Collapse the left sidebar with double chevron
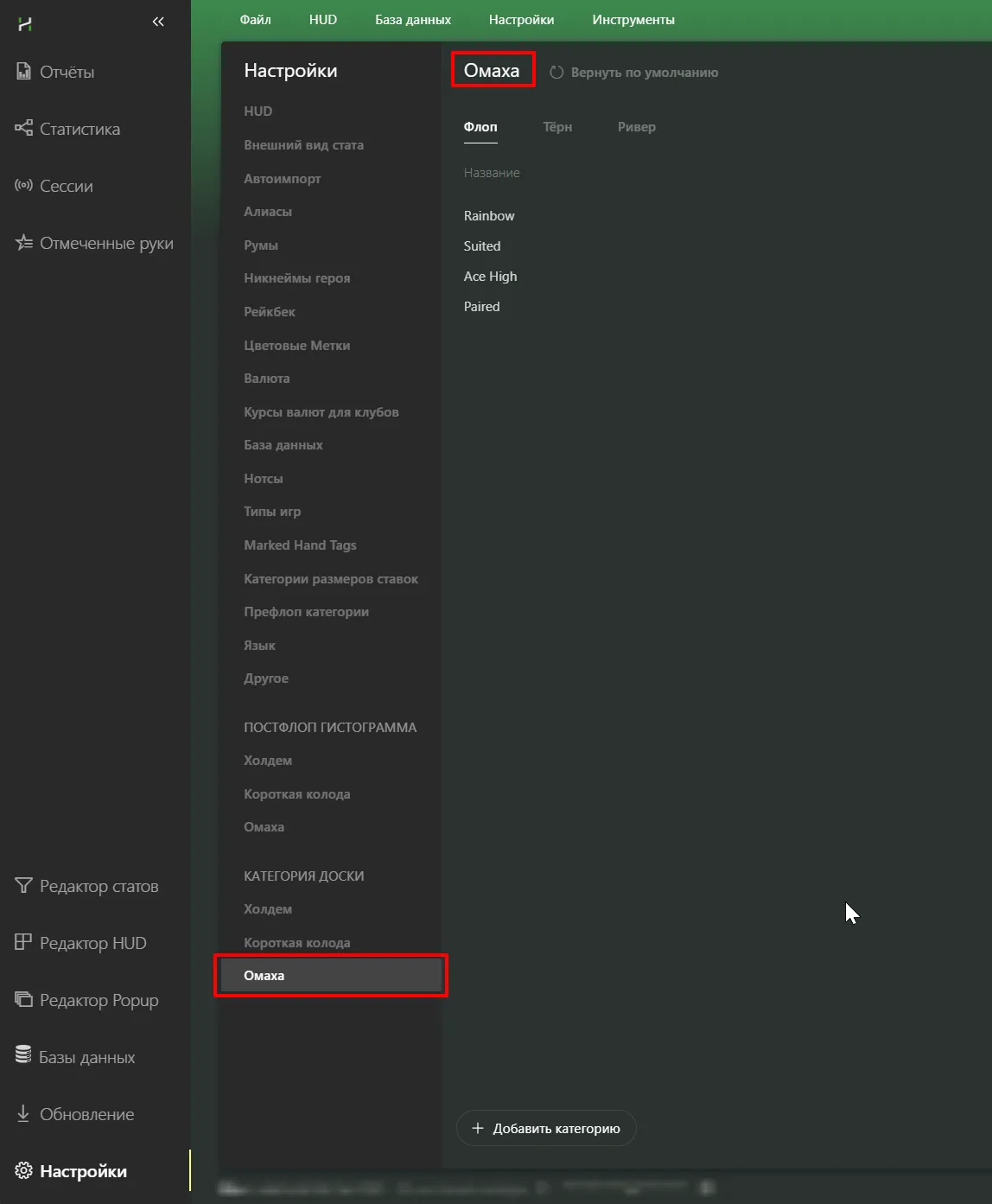The width and height of the screenshot is (992, 1204). pos(157,22)
